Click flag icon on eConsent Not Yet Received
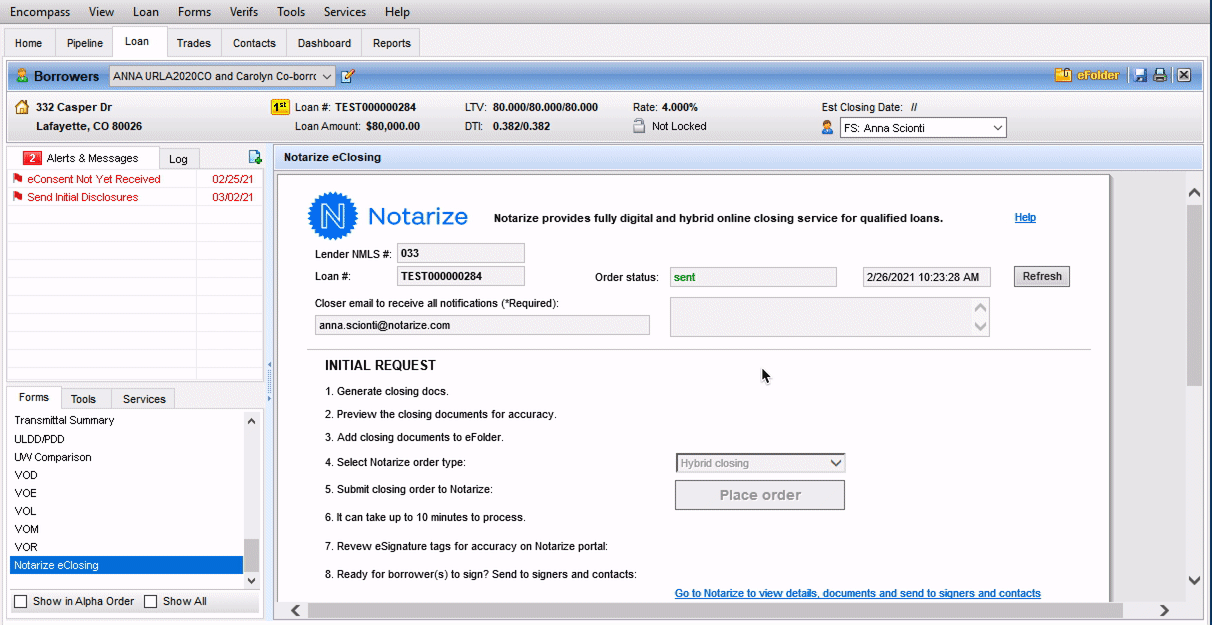The width and height of the screenshot is (1212, 625). coord(18,179)
